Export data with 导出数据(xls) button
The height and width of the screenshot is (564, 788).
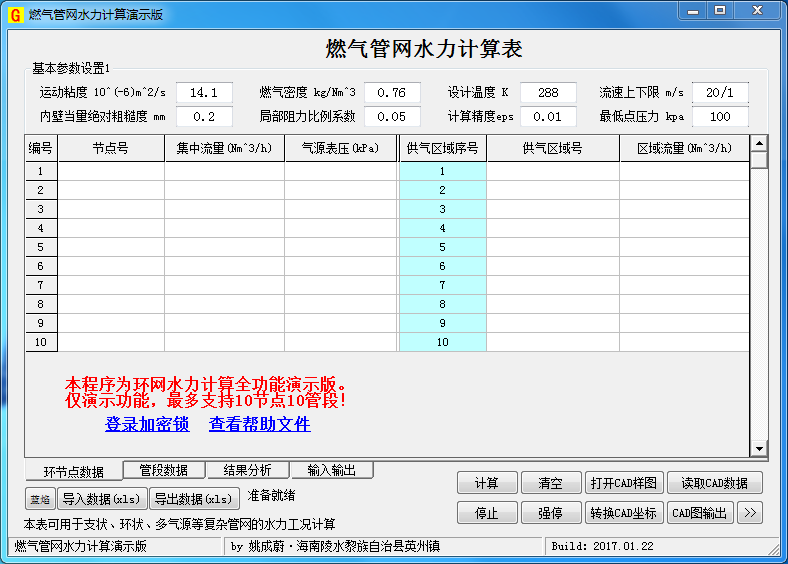tap(194, 498)
